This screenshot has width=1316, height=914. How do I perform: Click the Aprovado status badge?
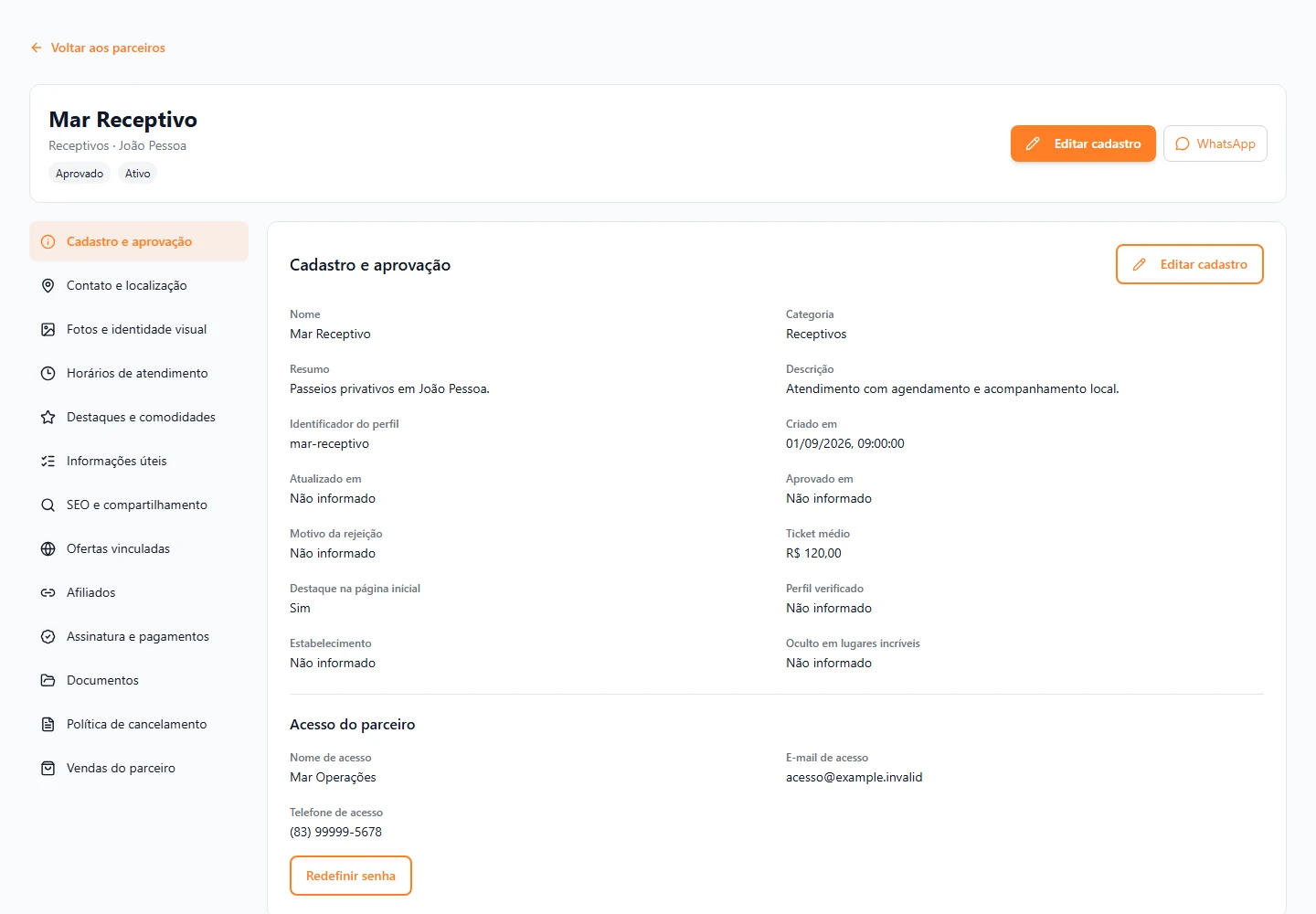pyautogui.click(x=80, y=174)
